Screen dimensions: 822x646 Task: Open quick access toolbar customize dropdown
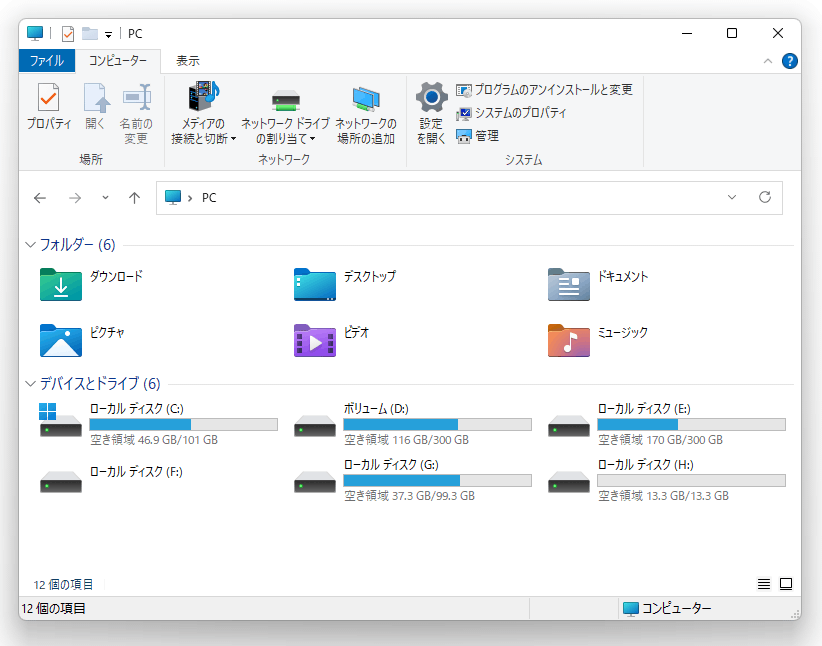[x=109, y=35]
